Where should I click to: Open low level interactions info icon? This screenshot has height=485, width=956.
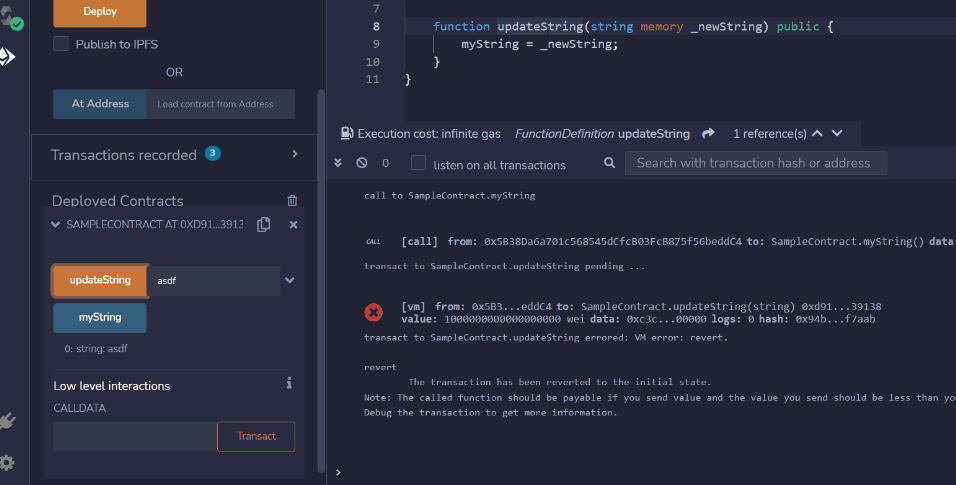pyautogui.click(x=289, y=383)
